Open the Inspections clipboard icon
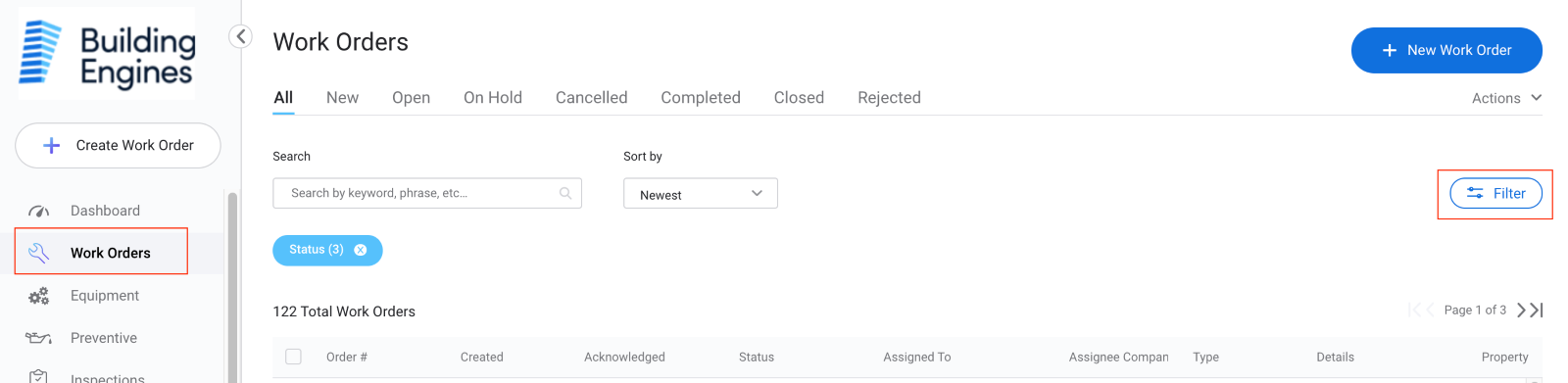The height and width of the screenshot is (383, 1568). [38, 377]
